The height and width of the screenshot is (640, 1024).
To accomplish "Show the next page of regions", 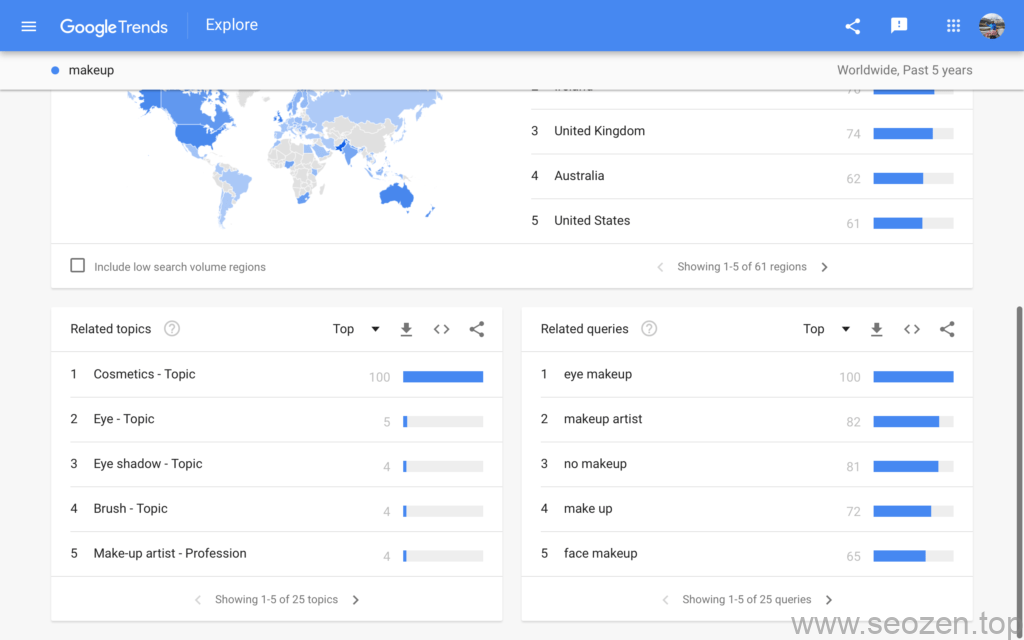I will point(824,266).
